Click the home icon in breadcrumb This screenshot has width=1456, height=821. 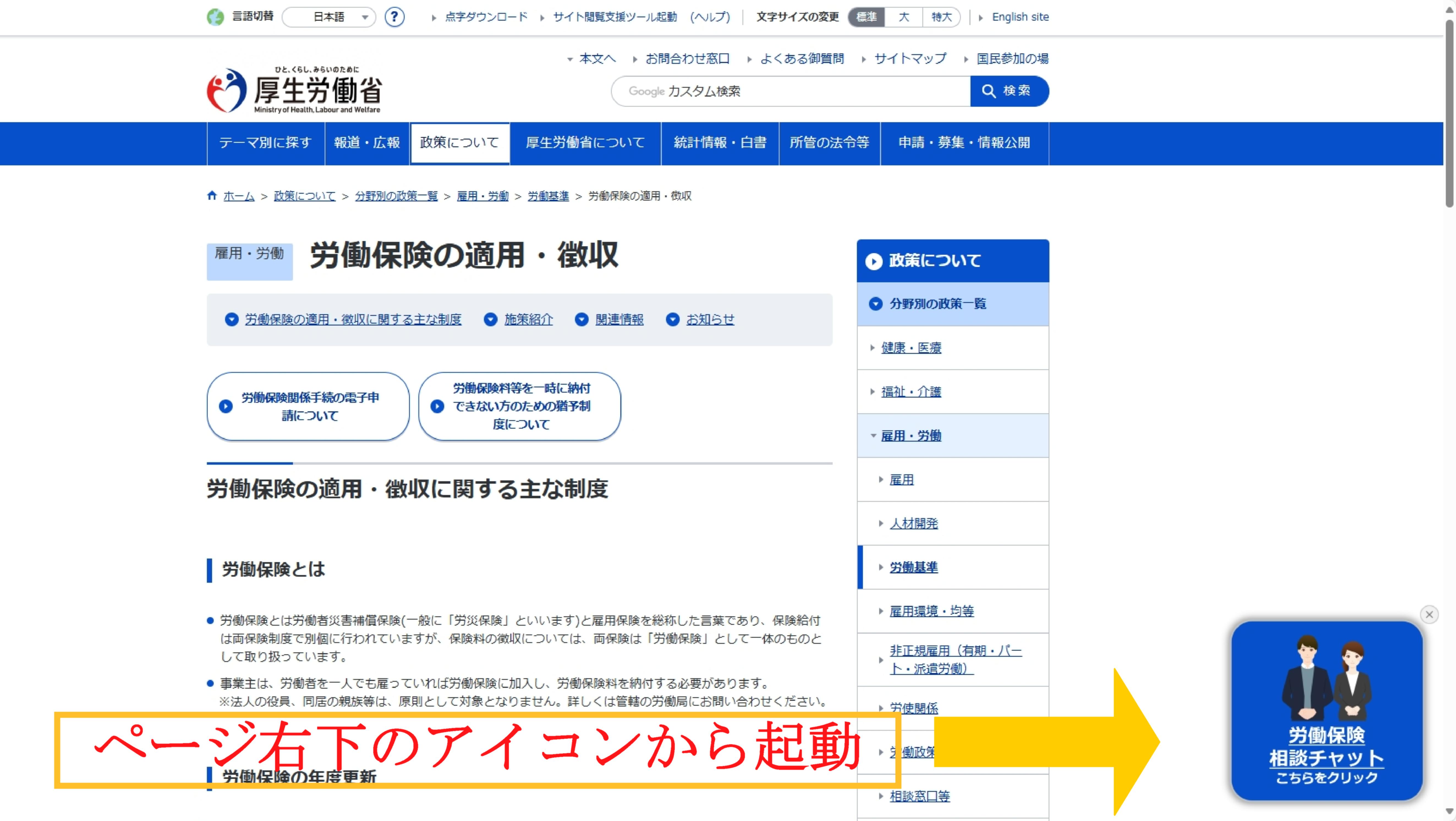pyautogui.click(x=212, y=196)
